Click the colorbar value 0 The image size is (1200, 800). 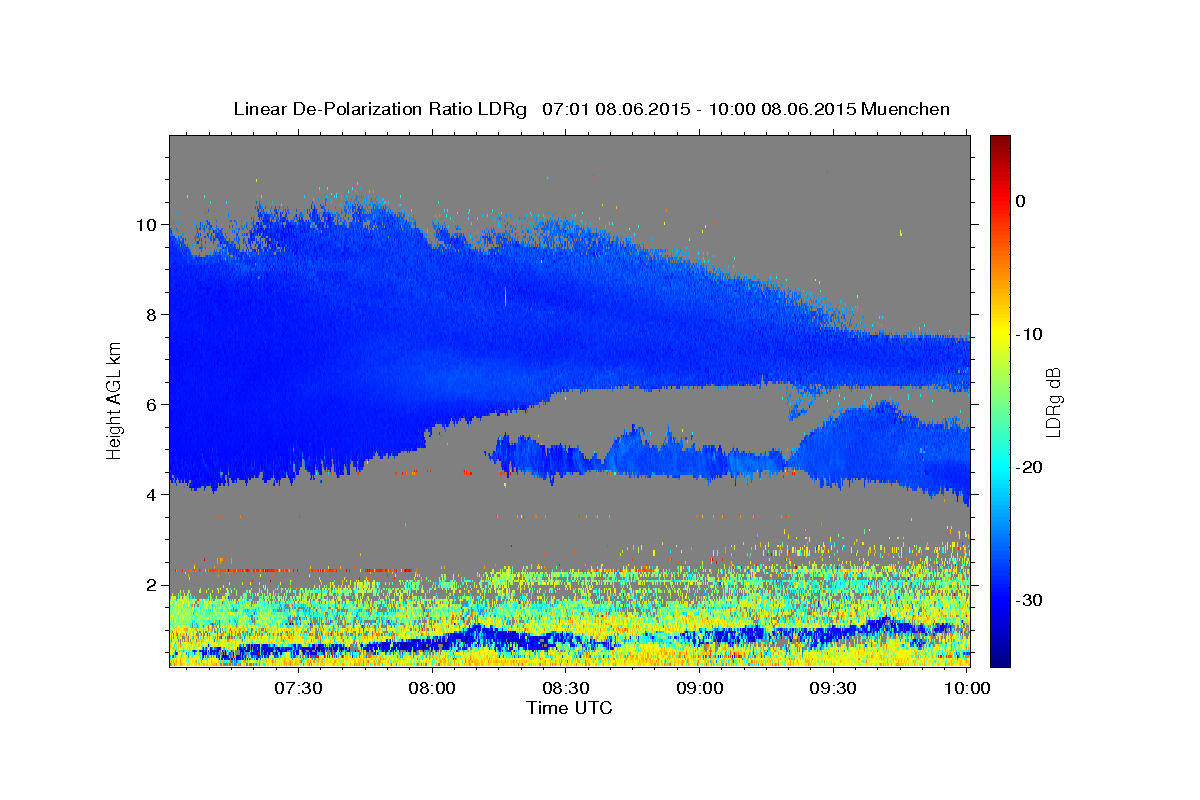(1021, 201)
